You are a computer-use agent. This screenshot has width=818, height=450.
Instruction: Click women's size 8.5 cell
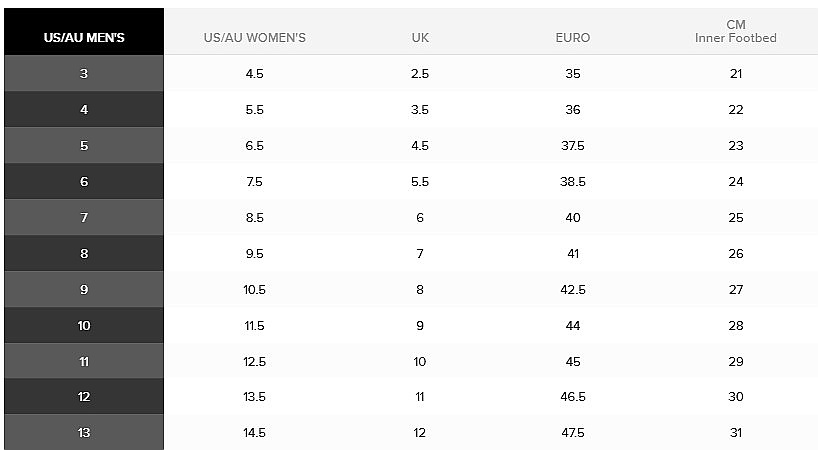click(x=255, y=217)
